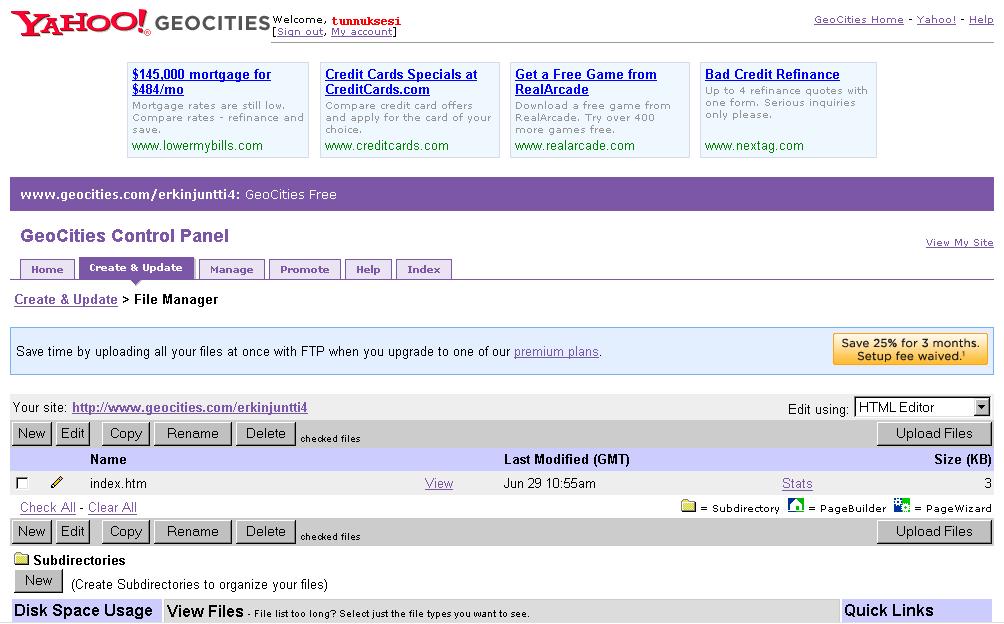This screenshot has width=1004, height=624.
Task: Switch to the Manage tab
Action: tap(232, 269)
